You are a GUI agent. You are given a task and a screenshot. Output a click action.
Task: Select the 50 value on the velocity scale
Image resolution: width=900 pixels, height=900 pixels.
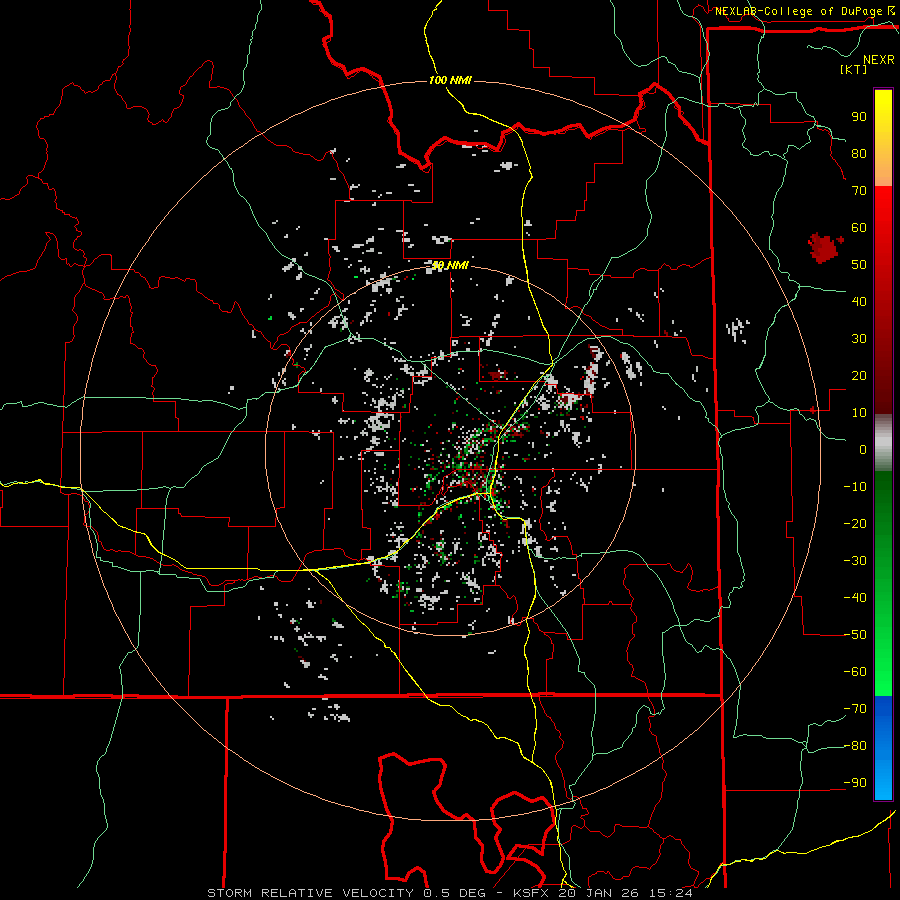(859, 265)
